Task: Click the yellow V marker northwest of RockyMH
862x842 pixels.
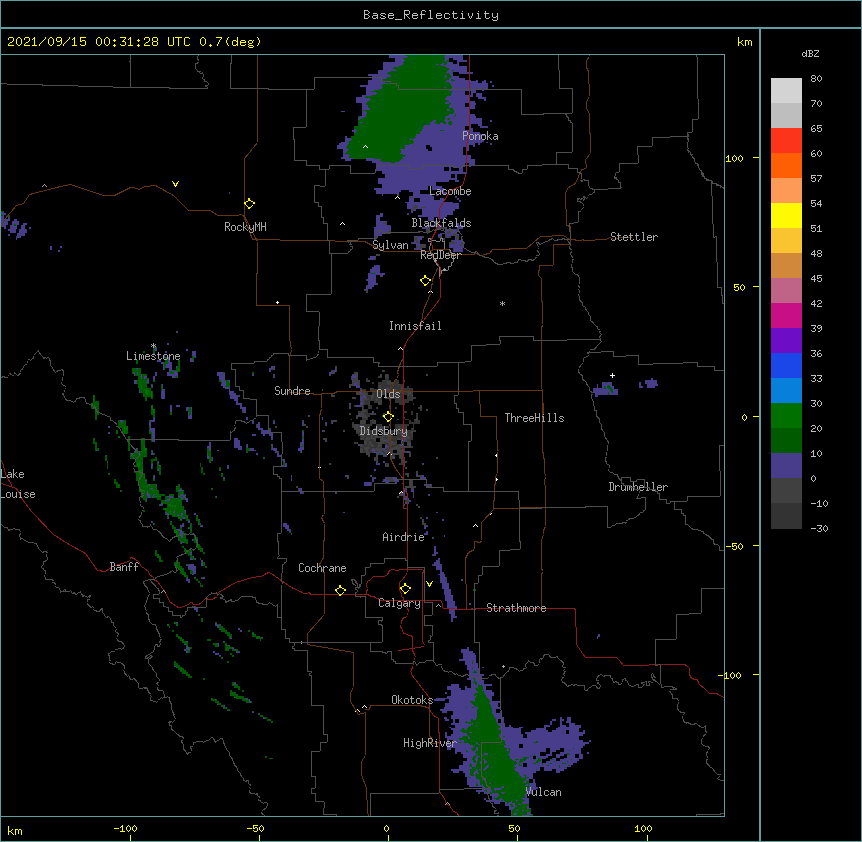Action: click(x=175, y=184)
